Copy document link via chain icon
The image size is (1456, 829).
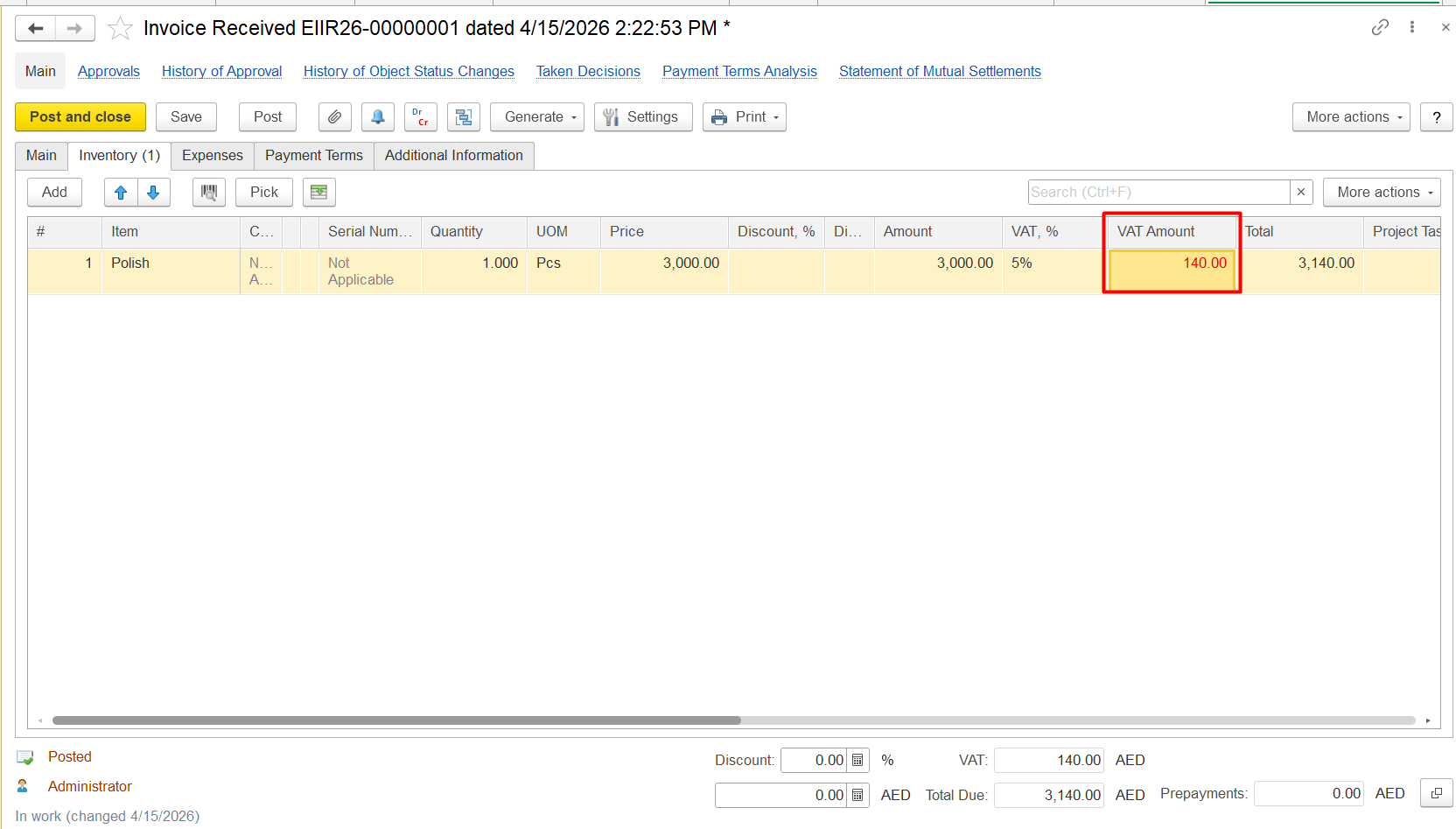point(1380,27)
